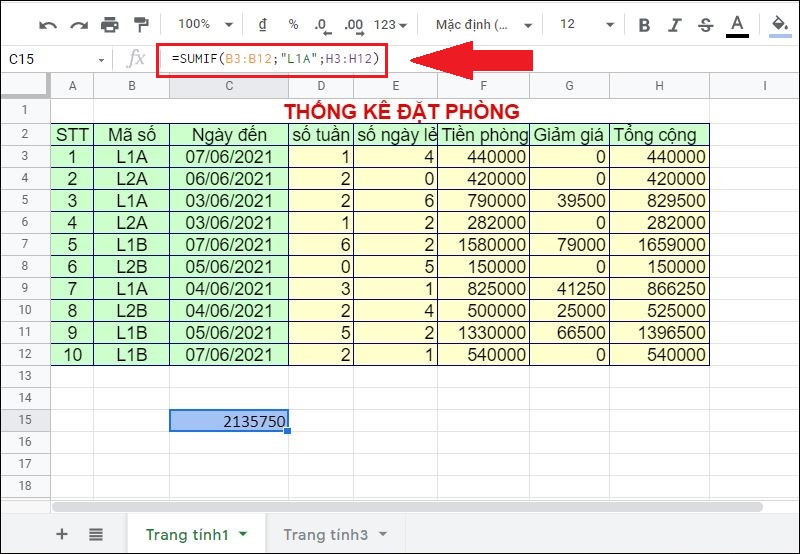The width and height of the screenshot is (800, 554).
Task: Select the Paint format tool
Action: [x=141, y=24]
